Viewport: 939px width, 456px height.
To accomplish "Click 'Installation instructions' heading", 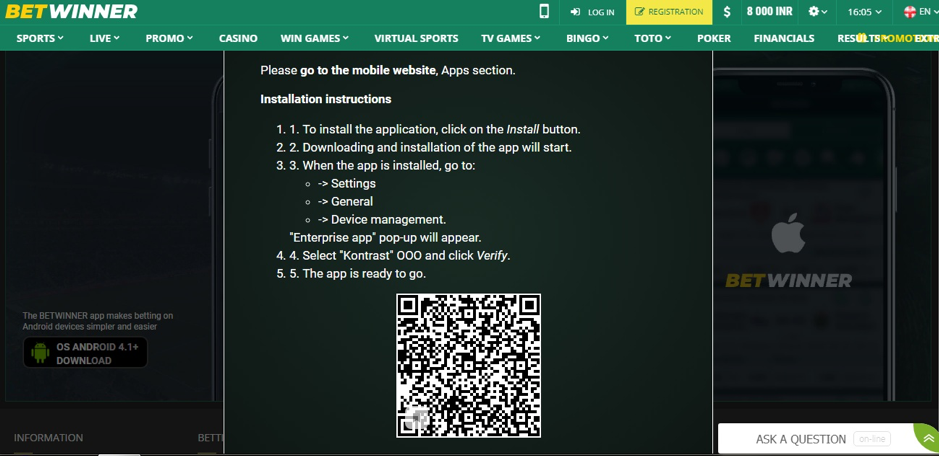I will (x=326, y=99).
